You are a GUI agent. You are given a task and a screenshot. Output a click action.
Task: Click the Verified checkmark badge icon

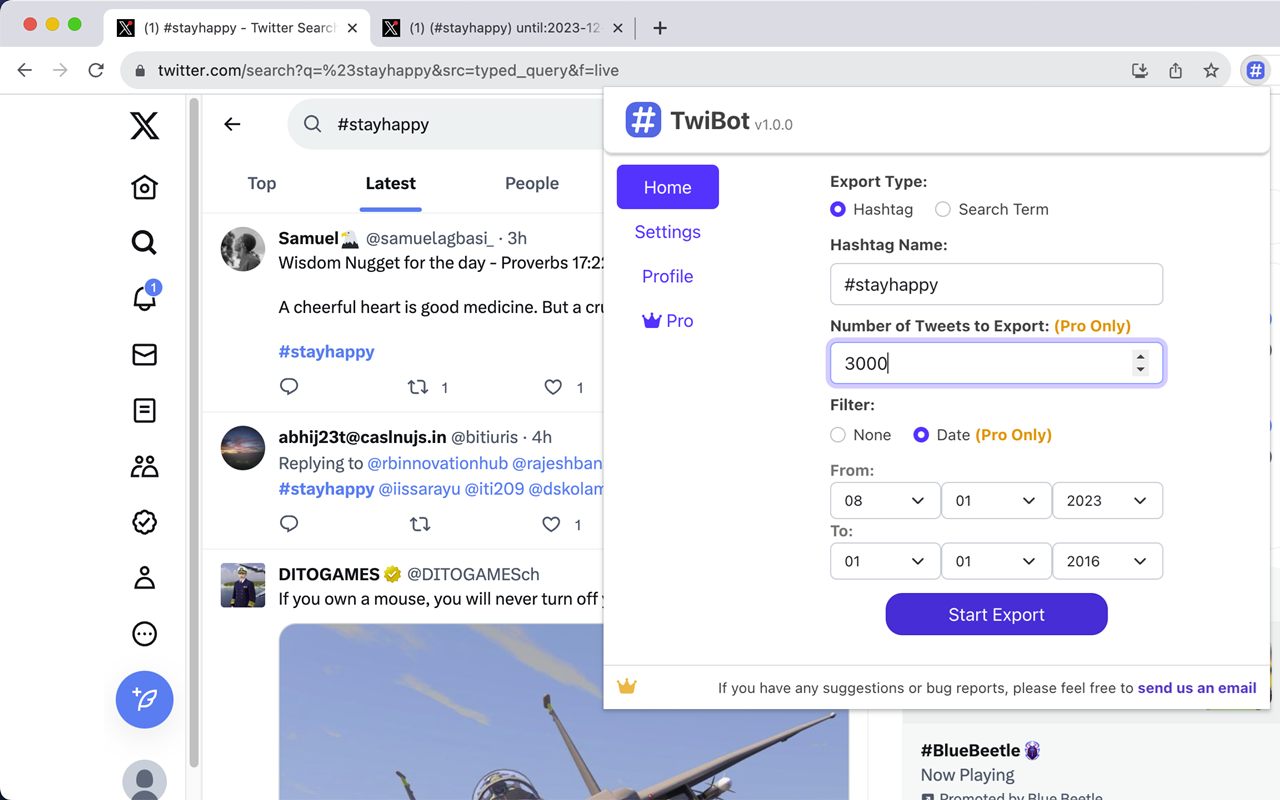(144, 522)
